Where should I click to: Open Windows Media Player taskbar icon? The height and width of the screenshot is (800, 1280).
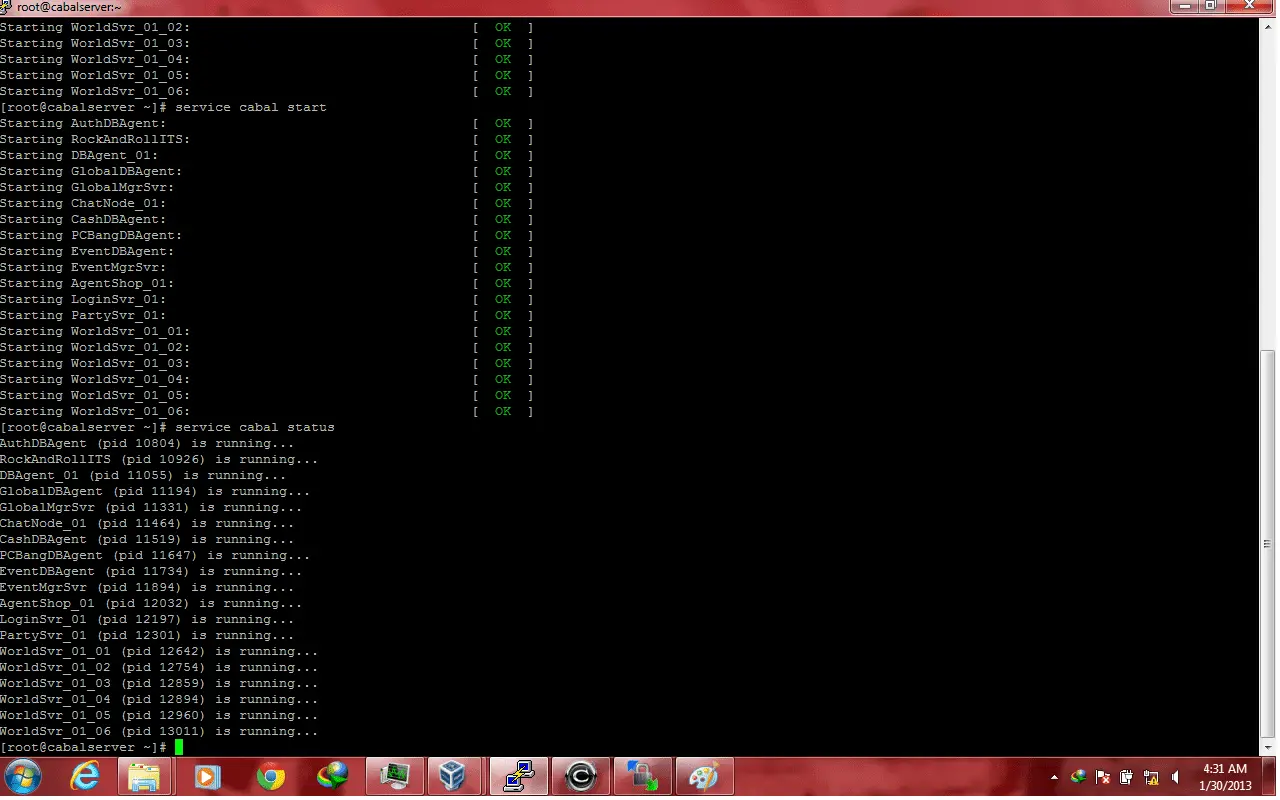click(207, 776)
